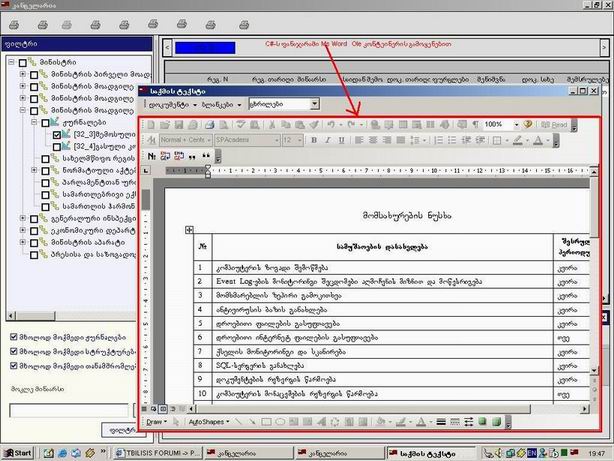Collapse the ჟურნალები tree node
This screenshot has width=614, height=461.
34,122
